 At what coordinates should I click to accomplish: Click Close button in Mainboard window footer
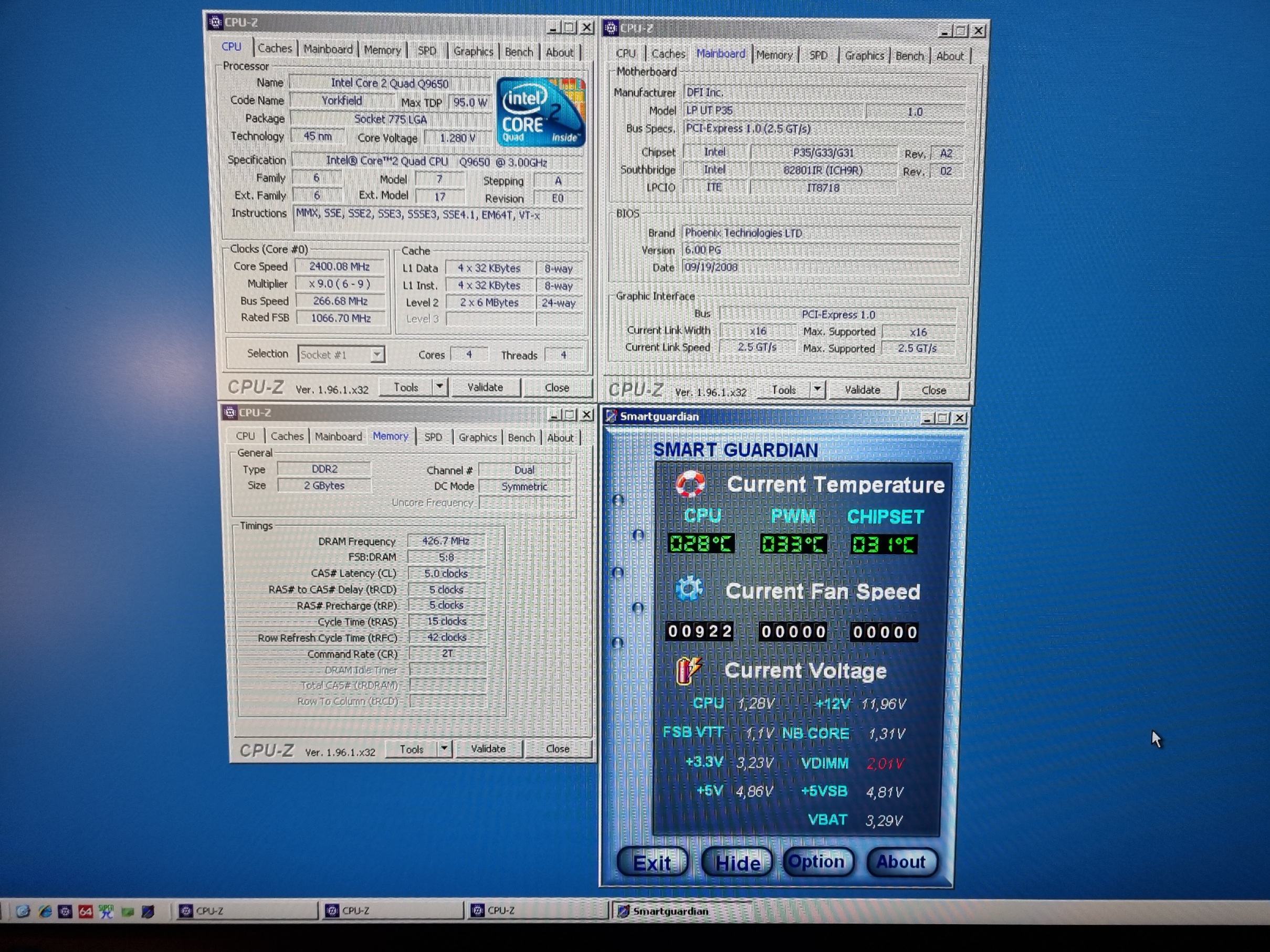[933, 390]
